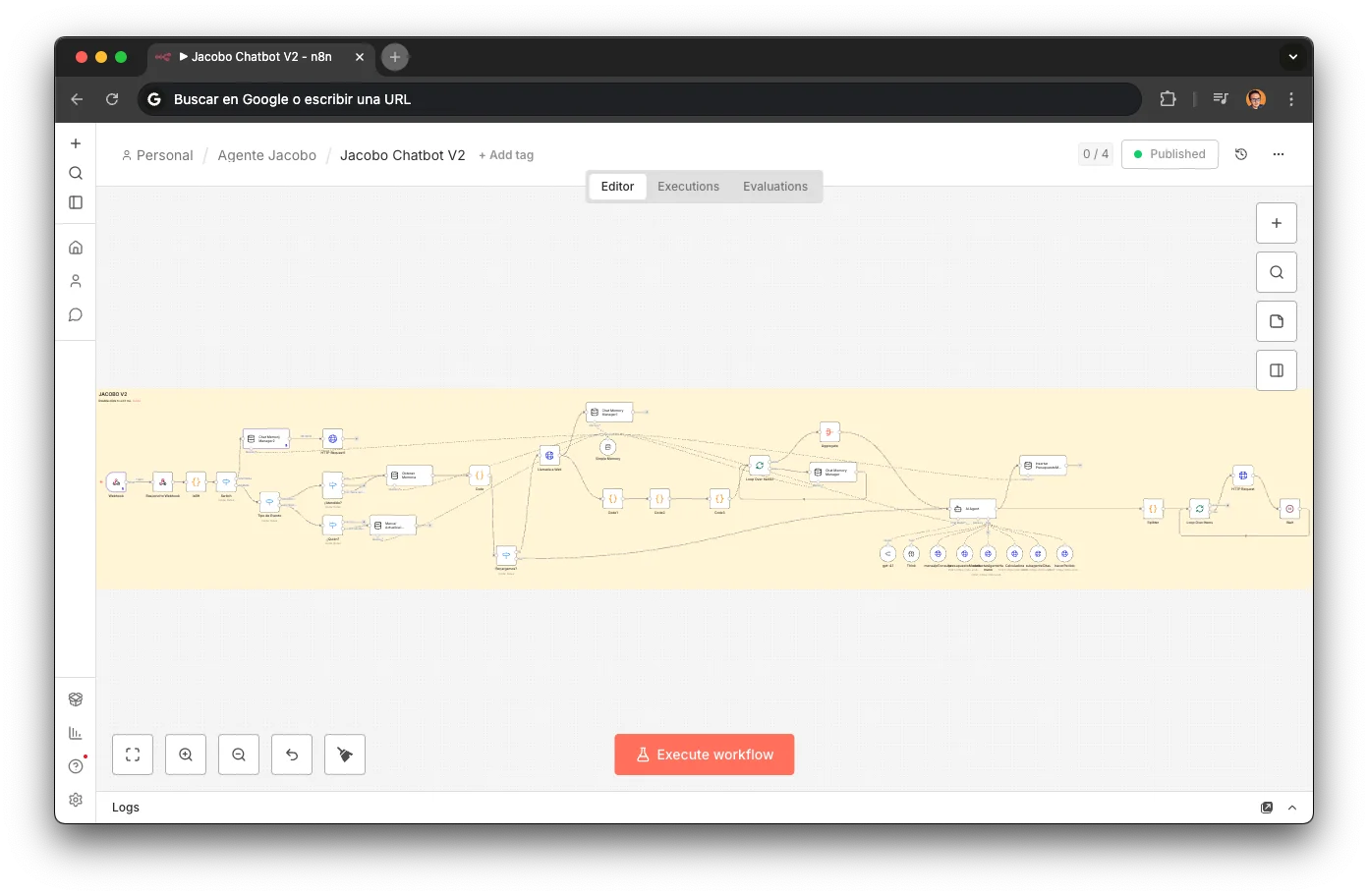The height and width of the screenshot is (896, 1368).
Task: Switch to the Executions tab
Action: tap(688, 186)
